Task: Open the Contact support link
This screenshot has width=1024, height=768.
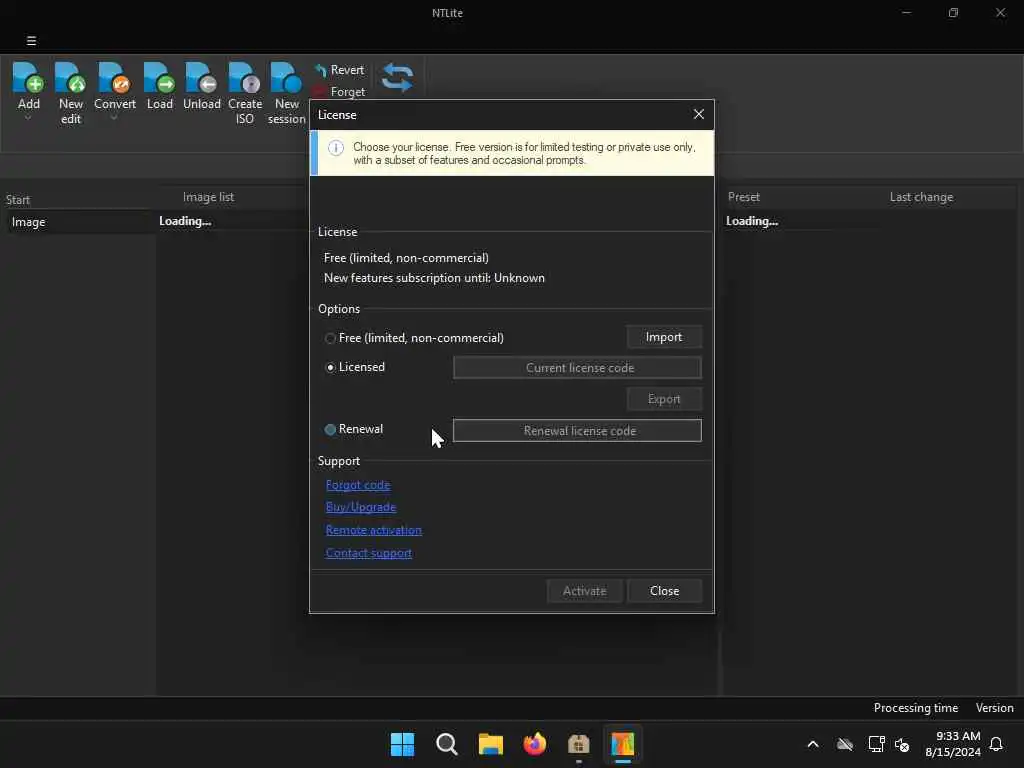Action: pos(368,552)
